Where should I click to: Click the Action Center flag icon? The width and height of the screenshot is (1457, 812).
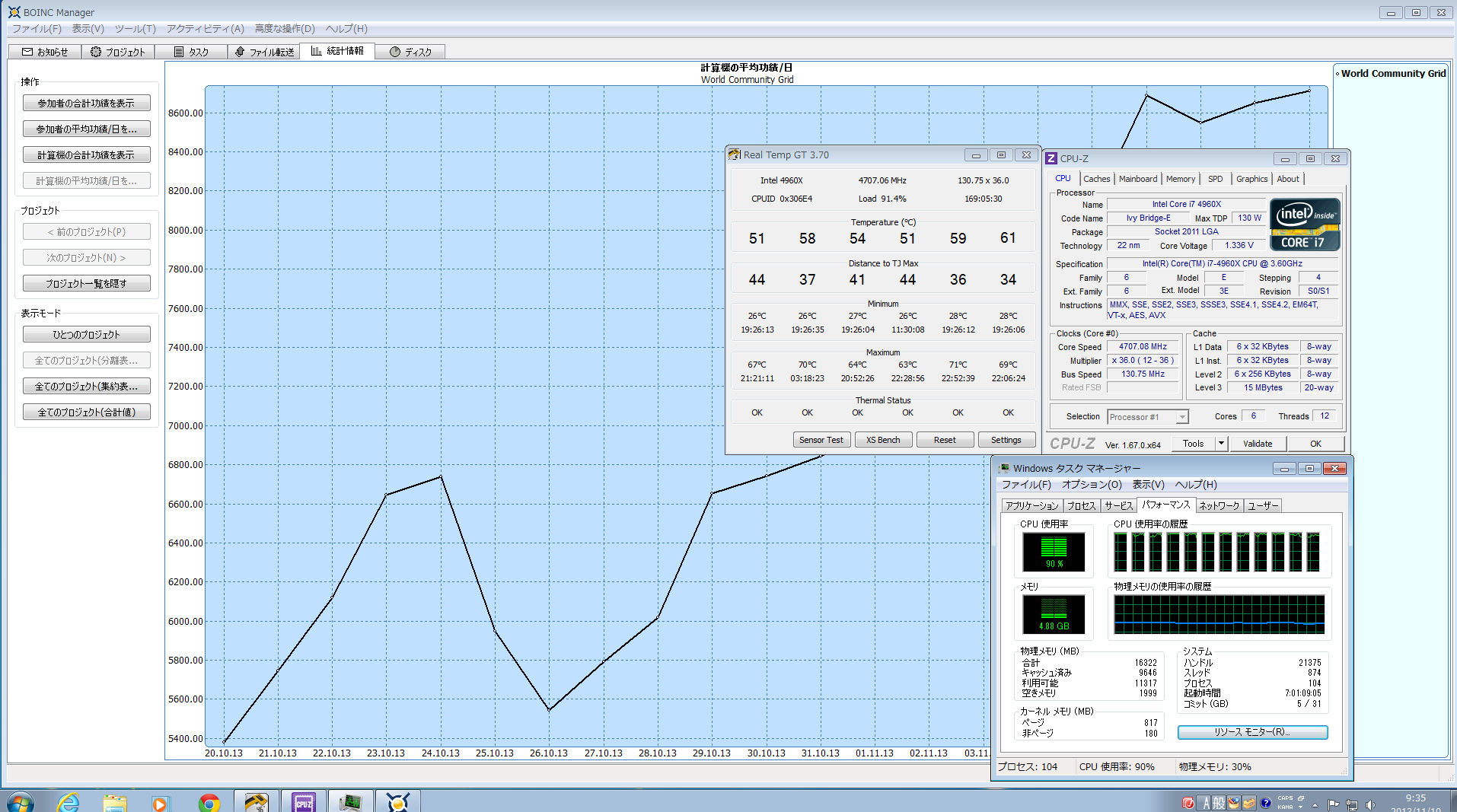tap(1333, 804)
